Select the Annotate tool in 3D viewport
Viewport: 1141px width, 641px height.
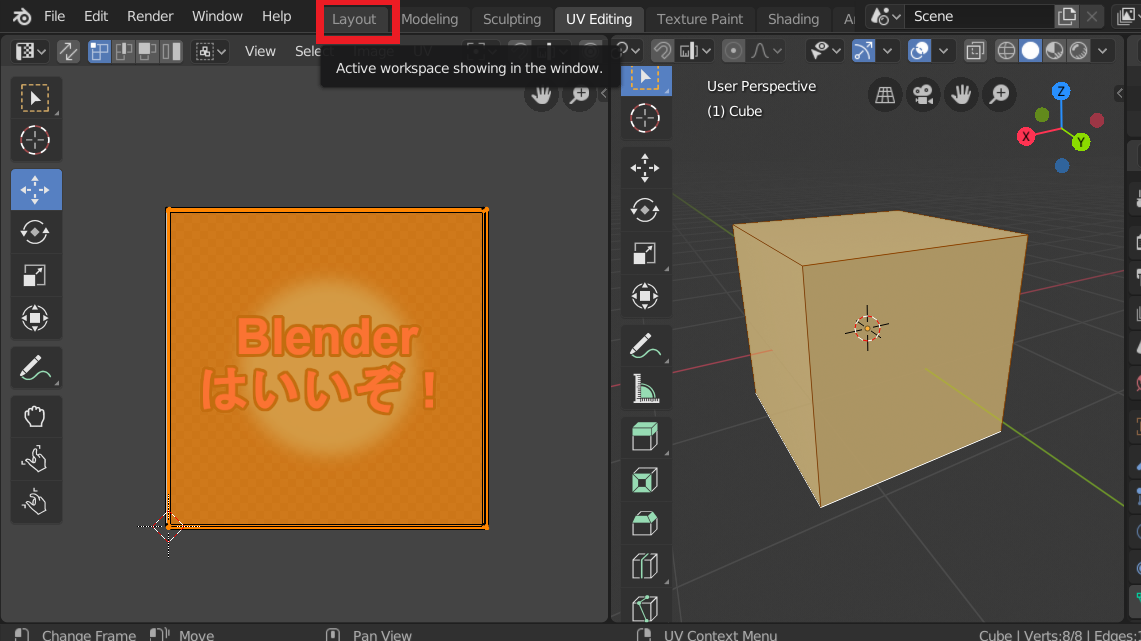[x=645, y=346]
